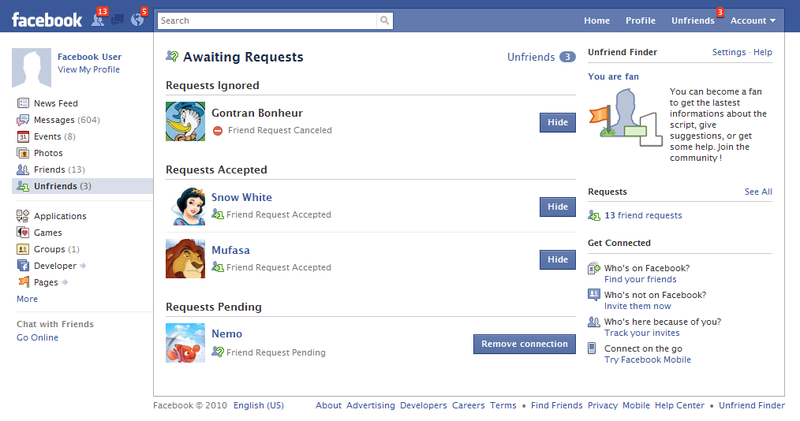
Task: Open Privacy footer link
Action: click(603, 406)
